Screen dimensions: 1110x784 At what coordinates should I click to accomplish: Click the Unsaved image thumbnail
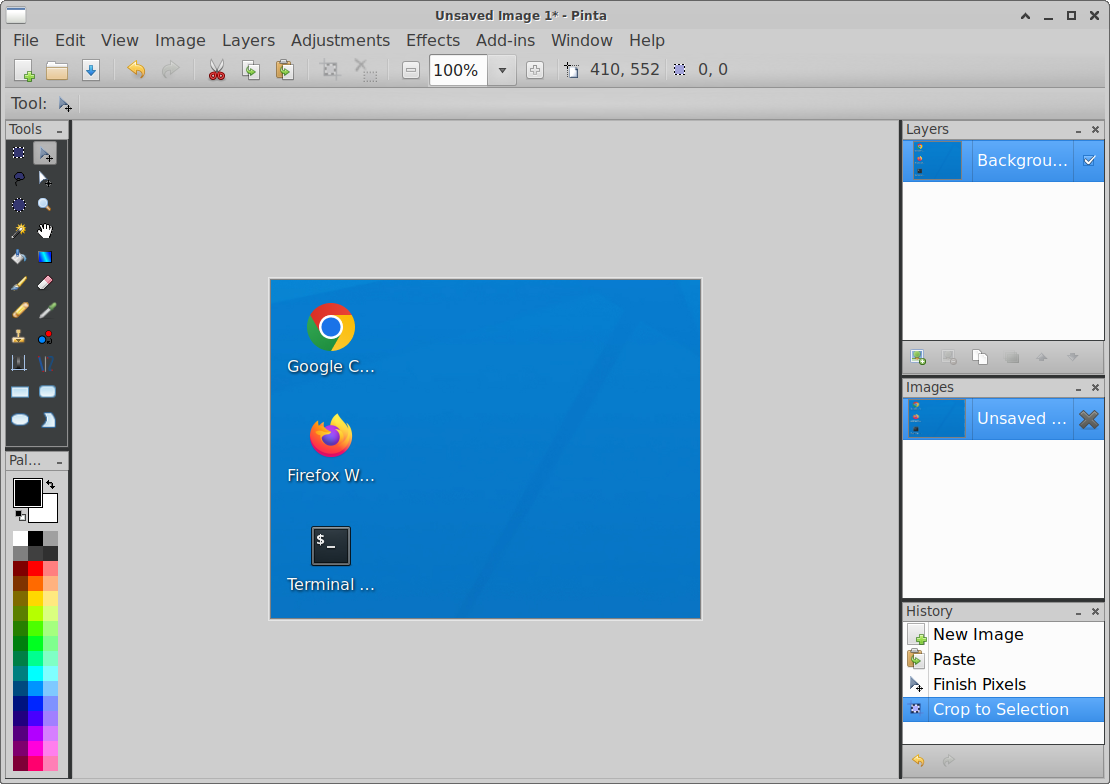pos(937,419)
